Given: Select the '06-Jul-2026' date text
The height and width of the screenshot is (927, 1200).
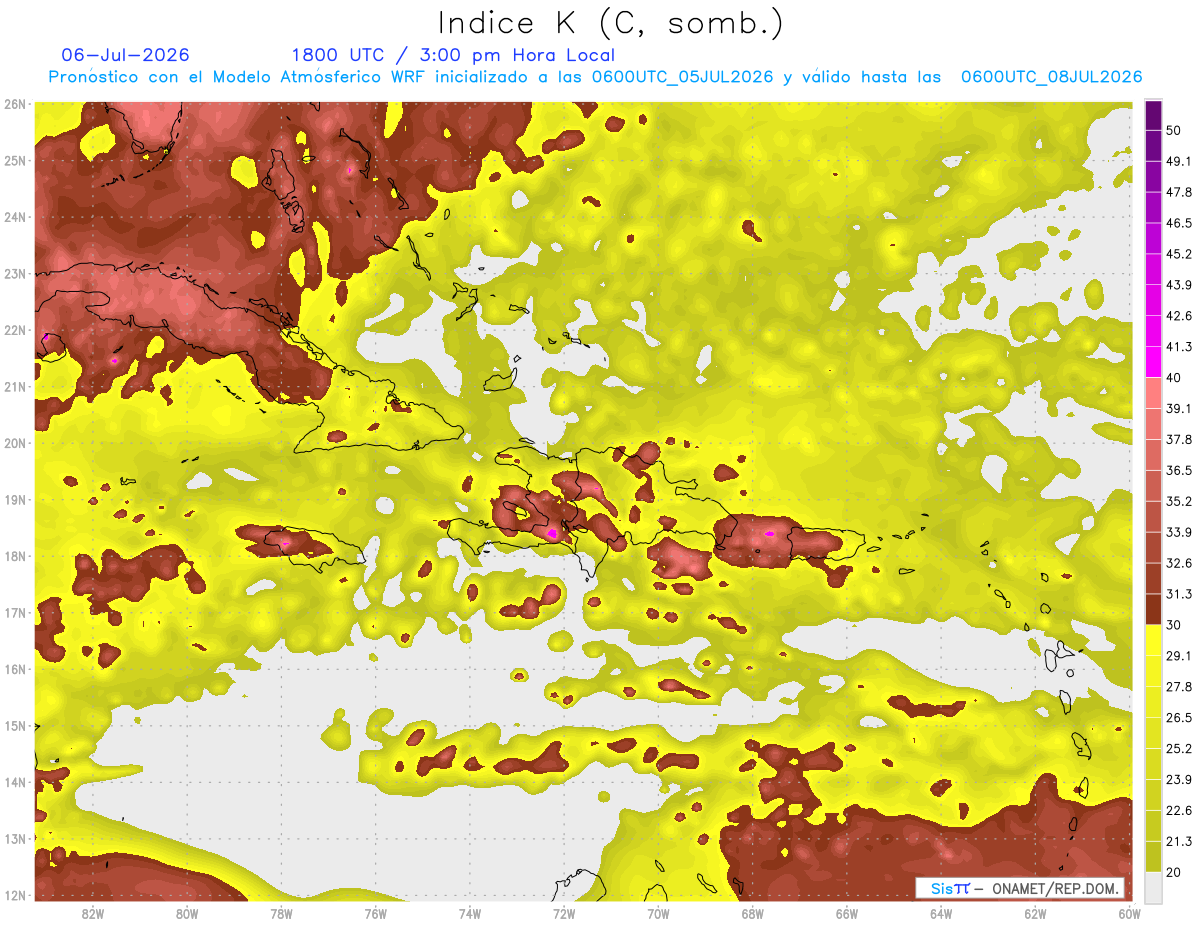Looking at the screenshot, I should tap(125, 55).
